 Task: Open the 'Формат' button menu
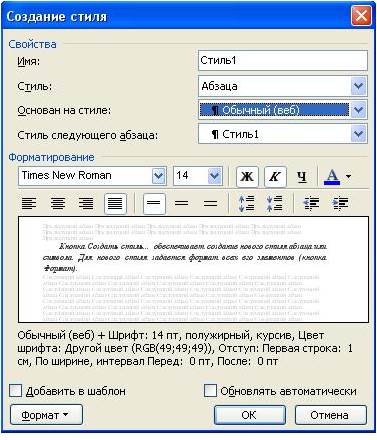46,415
